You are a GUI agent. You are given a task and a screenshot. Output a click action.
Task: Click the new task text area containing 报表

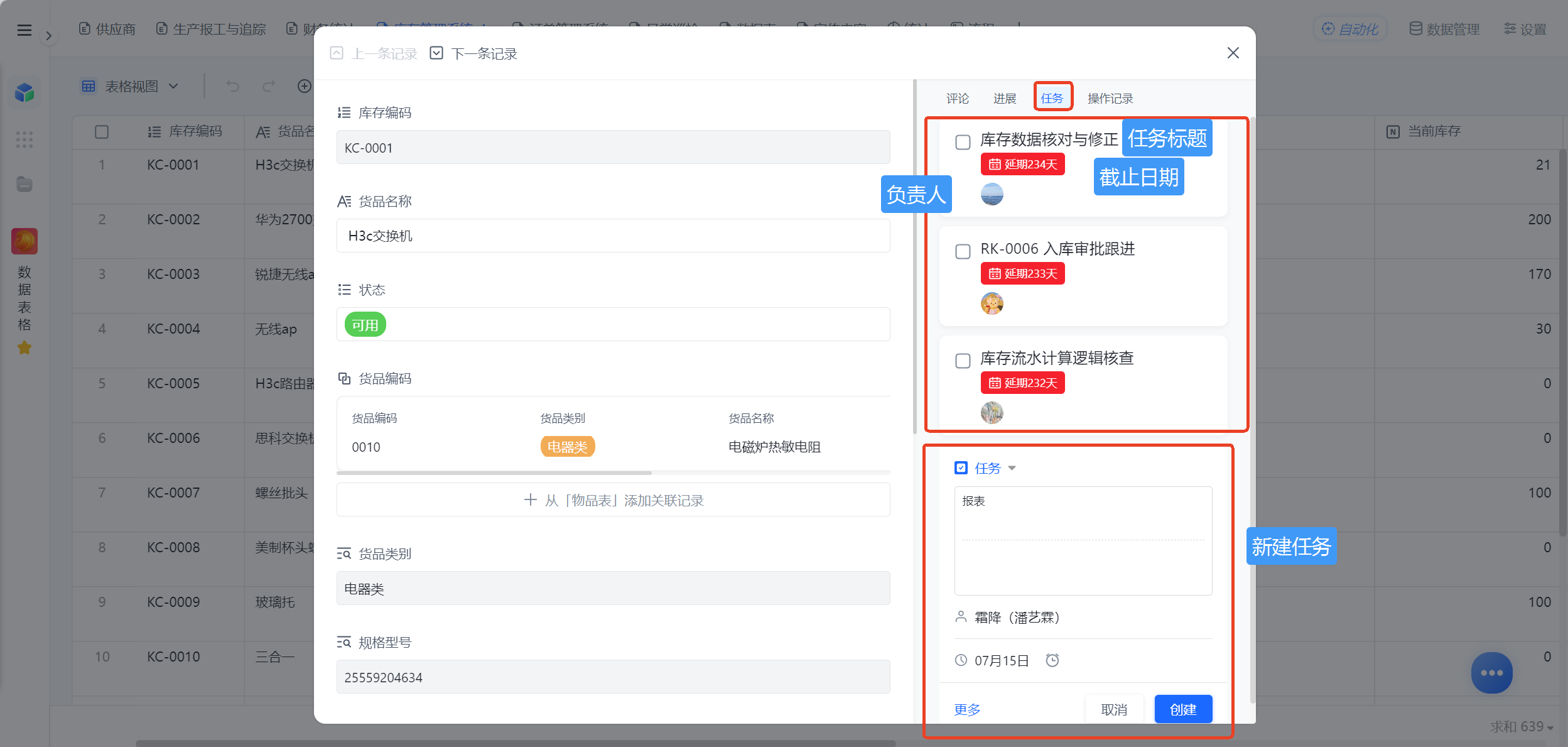[1083, 540]
